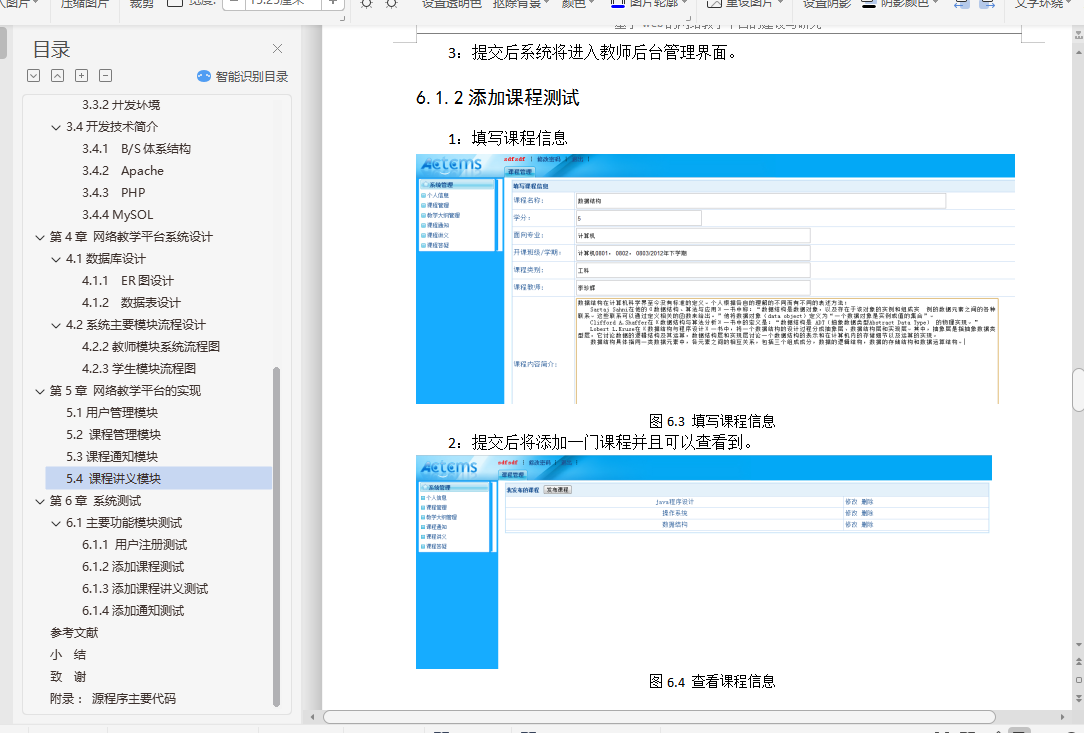Click the browse object circle button on scrollbar
The image size is (1084, 733).
[1078, 680]
